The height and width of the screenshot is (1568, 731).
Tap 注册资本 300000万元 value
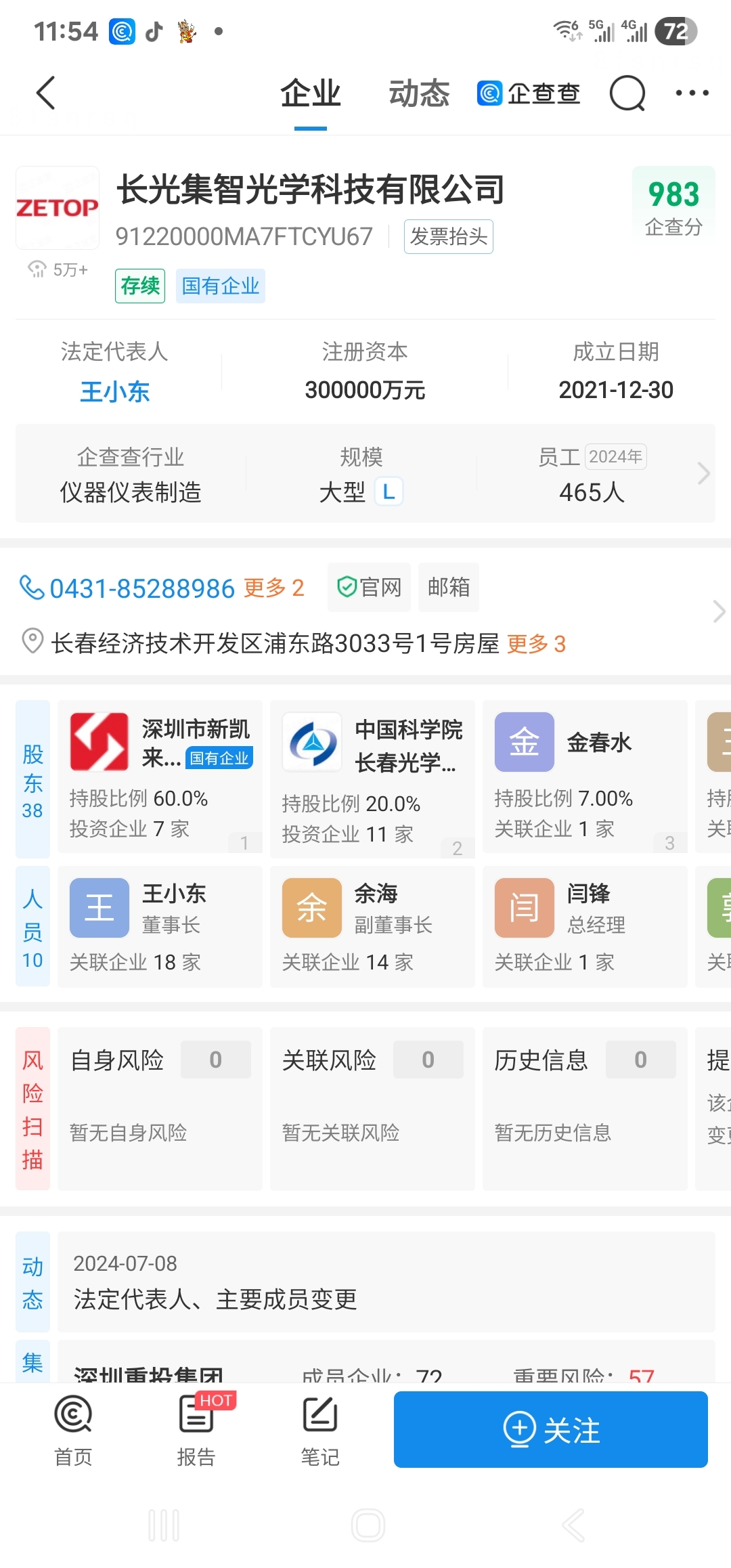(365, 390)
